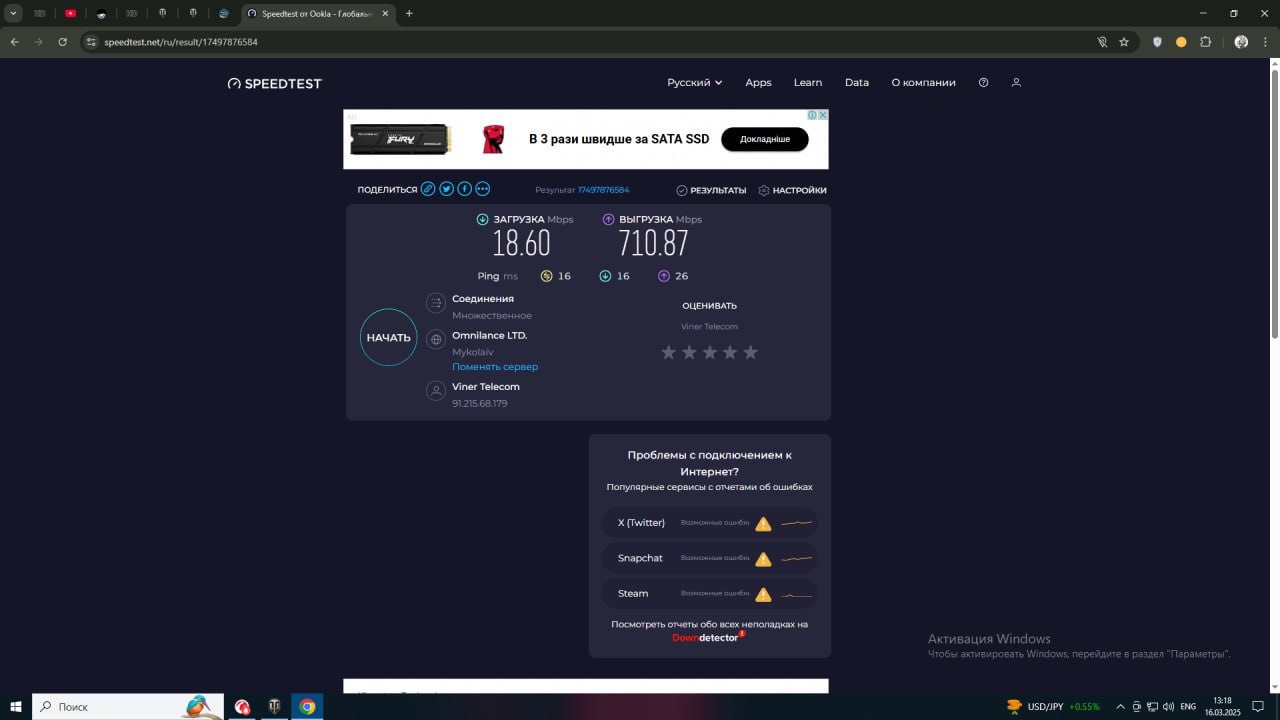Open result ID 17497876584 link

point(603,190)
